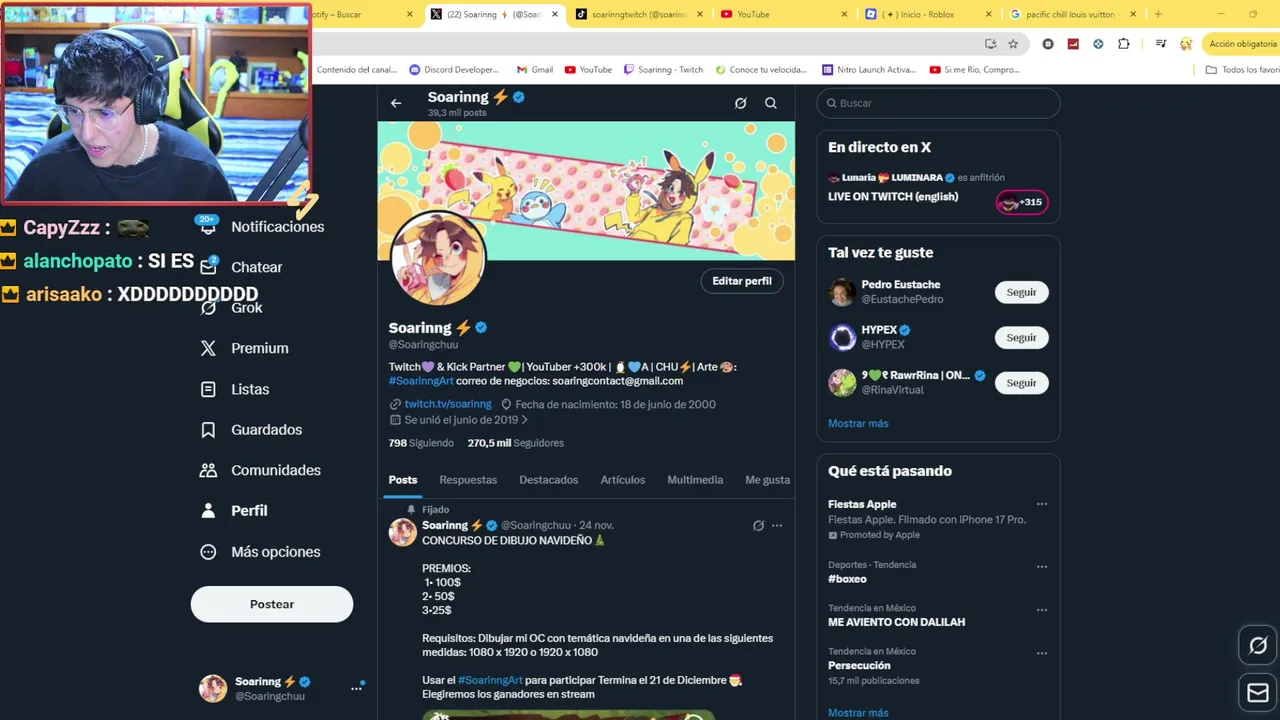Viewport: 1280px width, 720px height.
Task: Click the Grok icon in profile header
Action: click(x=740, y=103)
